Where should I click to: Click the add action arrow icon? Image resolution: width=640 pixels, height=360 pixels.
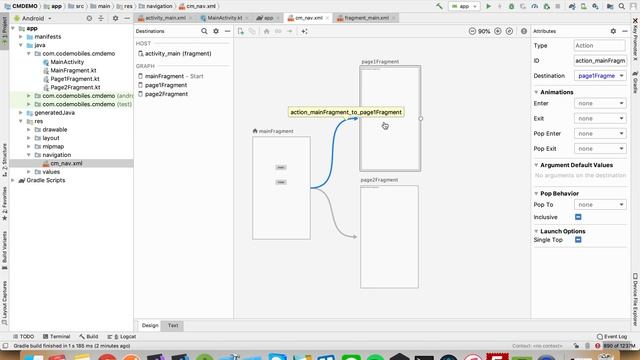click(x=289, y=31)
